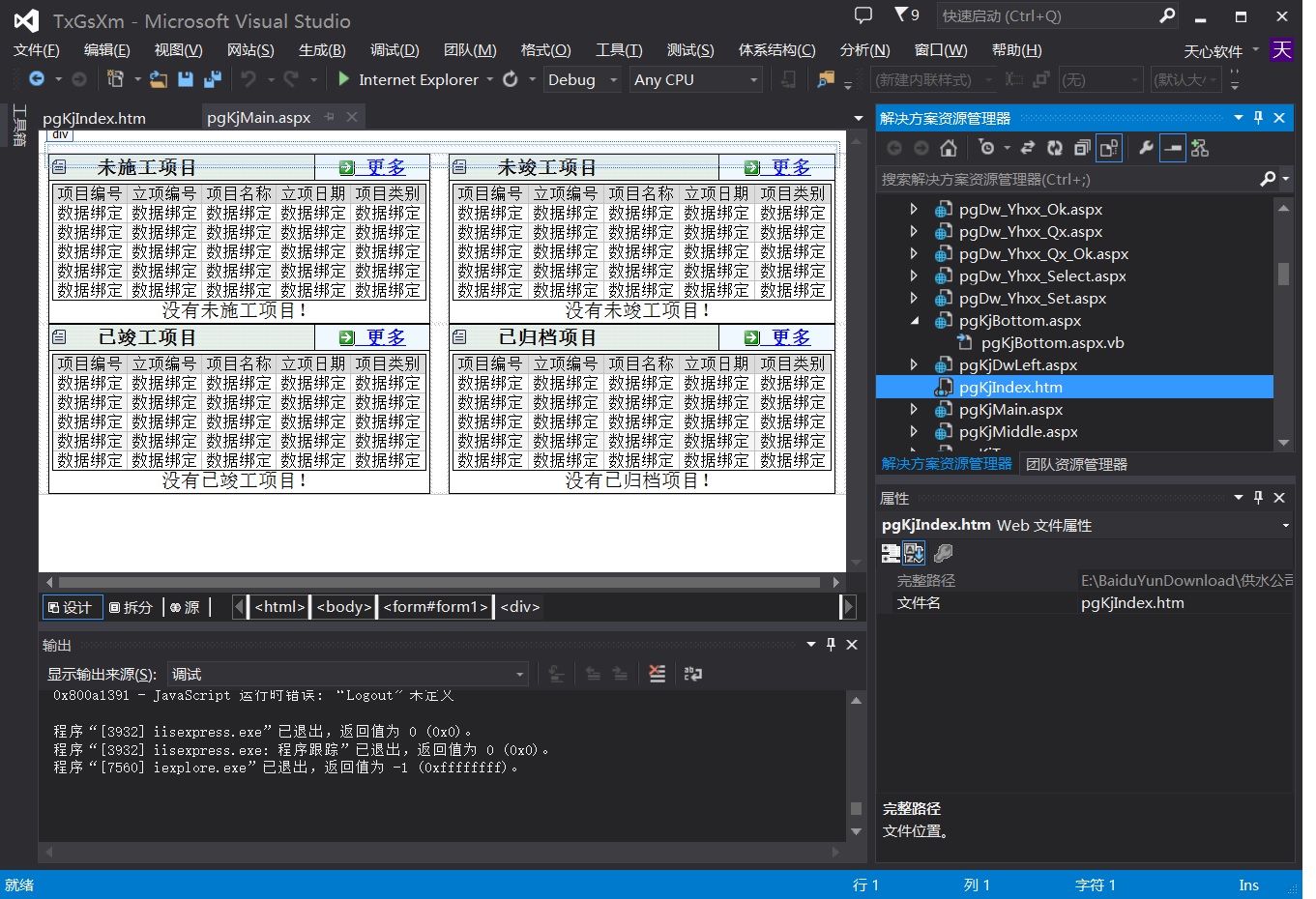
Task: Open the 生成(B) menu
Action: point(322,49)
